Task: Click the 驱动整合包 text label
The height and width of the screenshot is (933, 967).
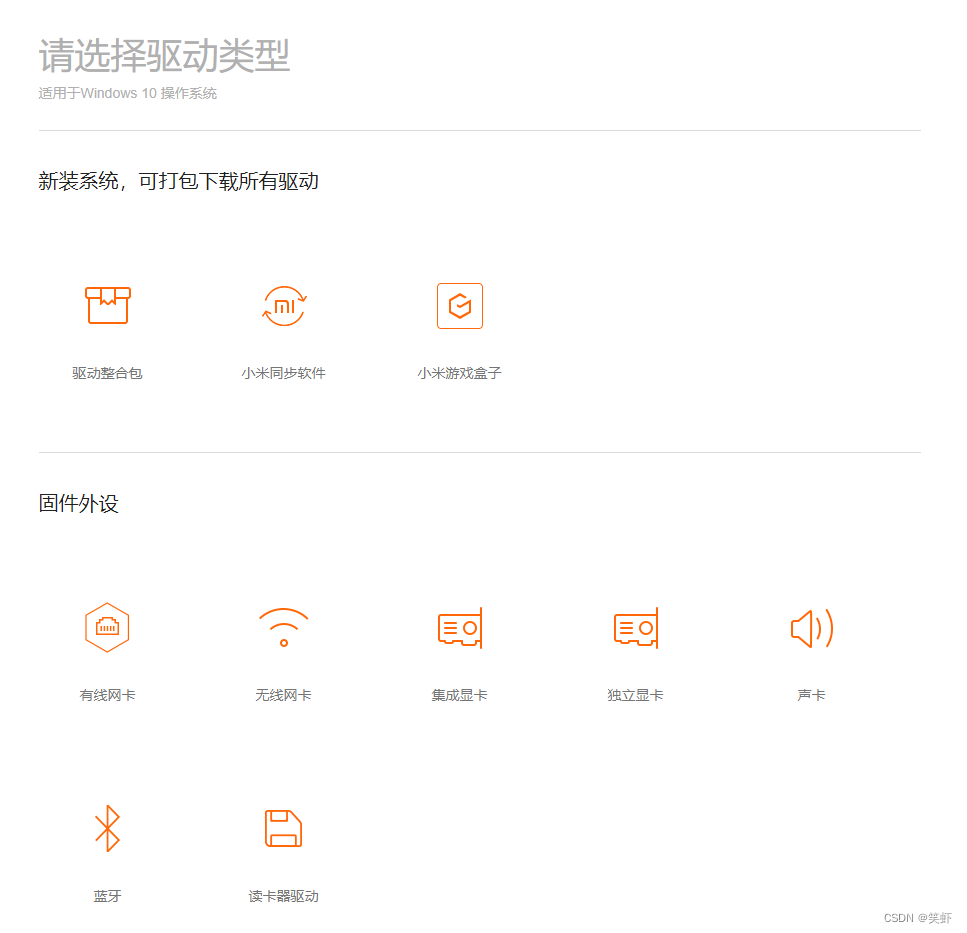Action: 107,373
